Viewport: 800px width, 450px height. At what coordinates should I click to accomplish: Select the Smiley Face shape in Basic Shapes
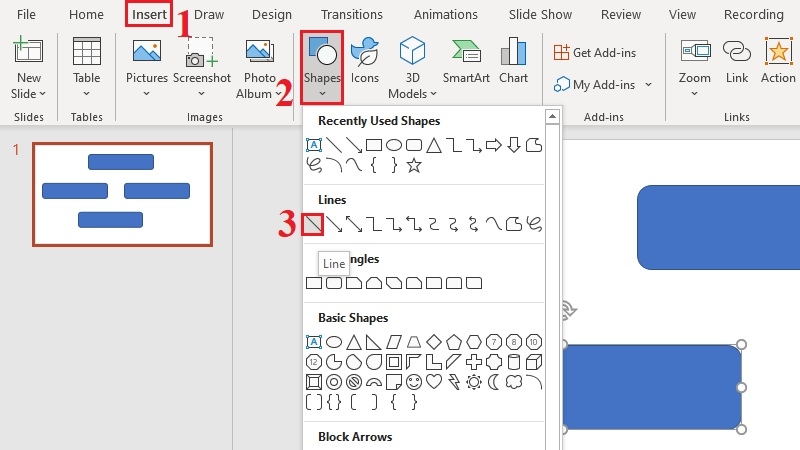point(414,382)
